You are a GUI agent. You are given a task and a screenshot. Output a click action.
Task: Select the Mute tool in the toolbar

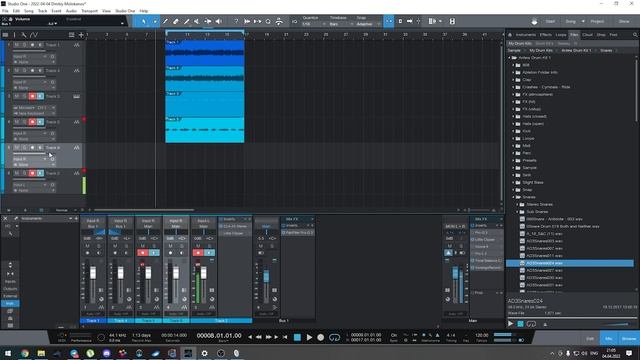[197, 21]
